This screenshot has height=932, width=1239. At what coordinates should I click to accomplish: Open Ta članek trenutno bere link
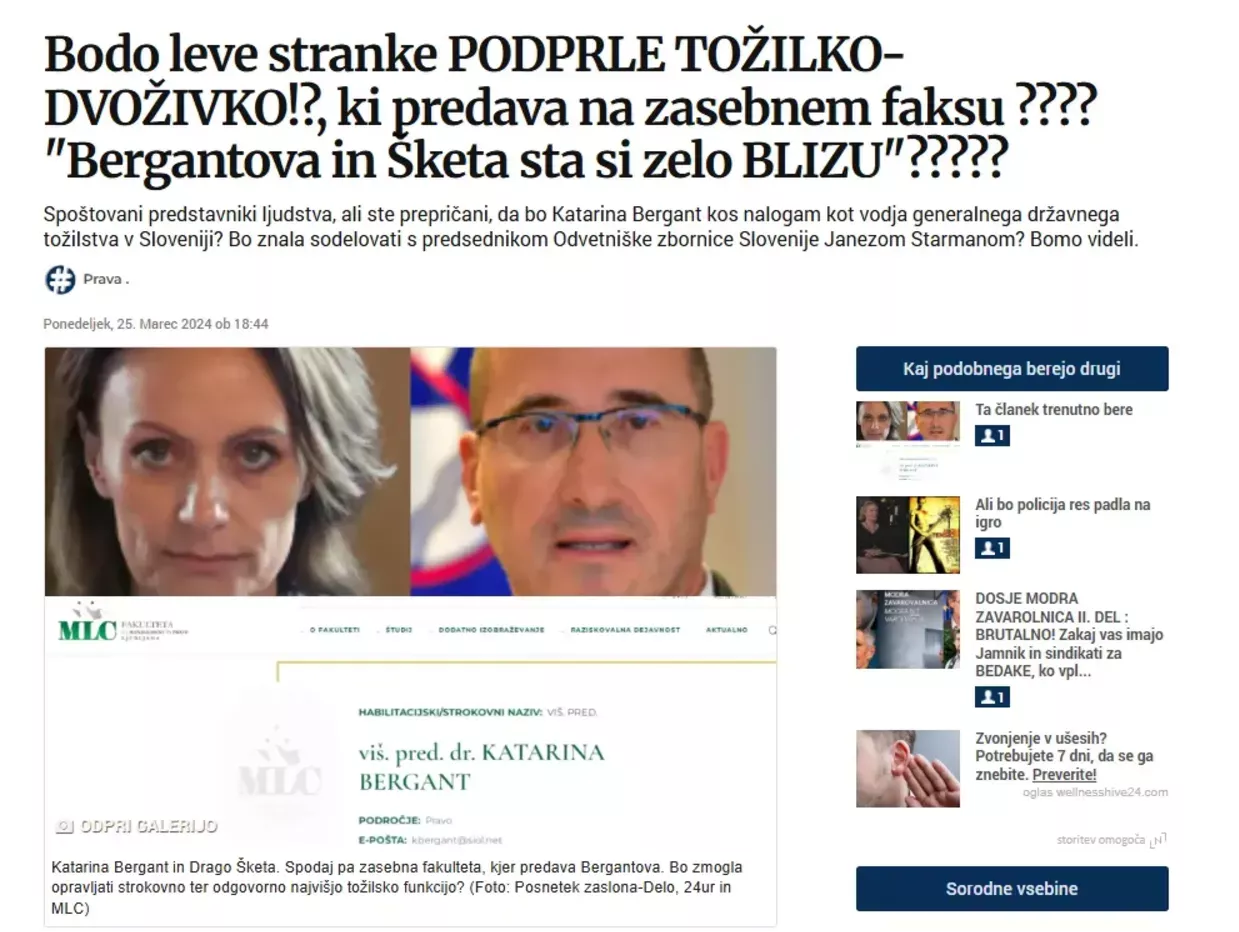[1054, 409]
